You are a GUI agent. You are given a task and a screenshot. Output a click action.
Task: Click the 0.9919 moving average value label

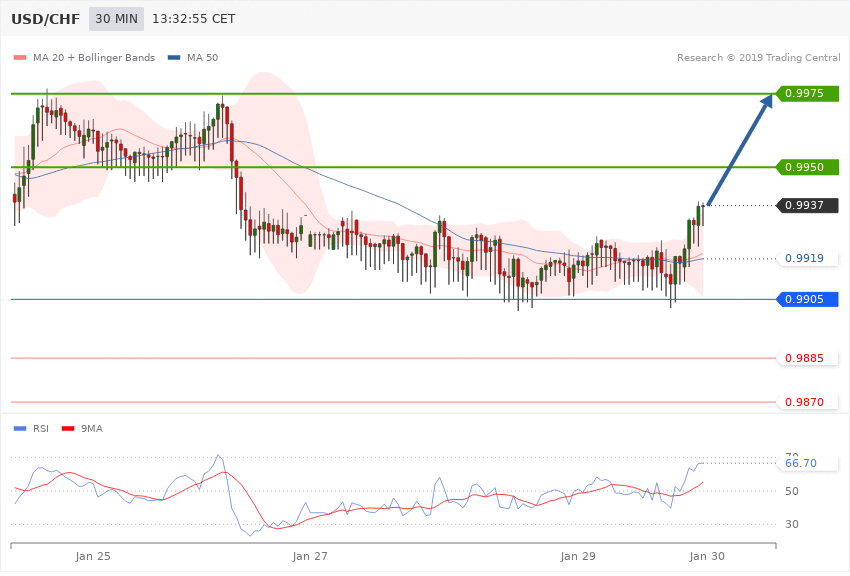(x=808, y=258)
